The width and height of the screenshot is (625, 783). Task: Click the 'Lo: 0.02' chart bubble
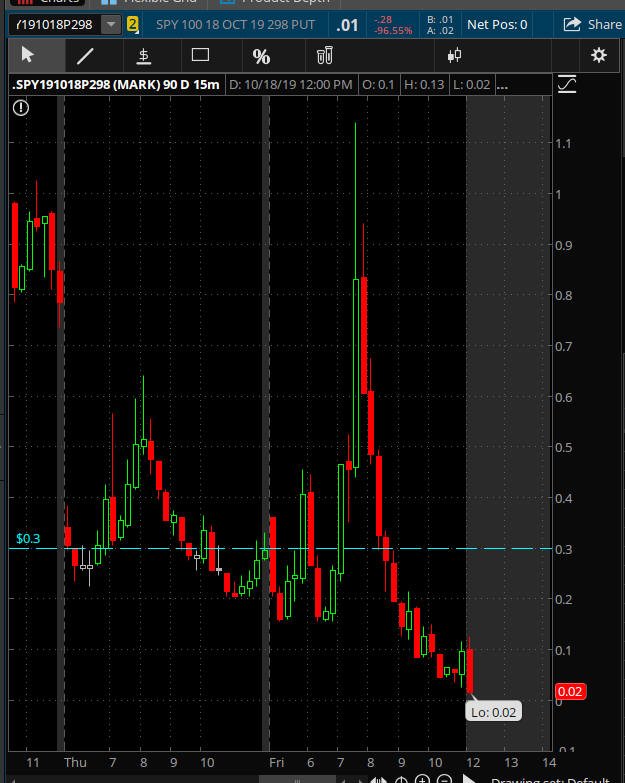[x=493, y=712]
